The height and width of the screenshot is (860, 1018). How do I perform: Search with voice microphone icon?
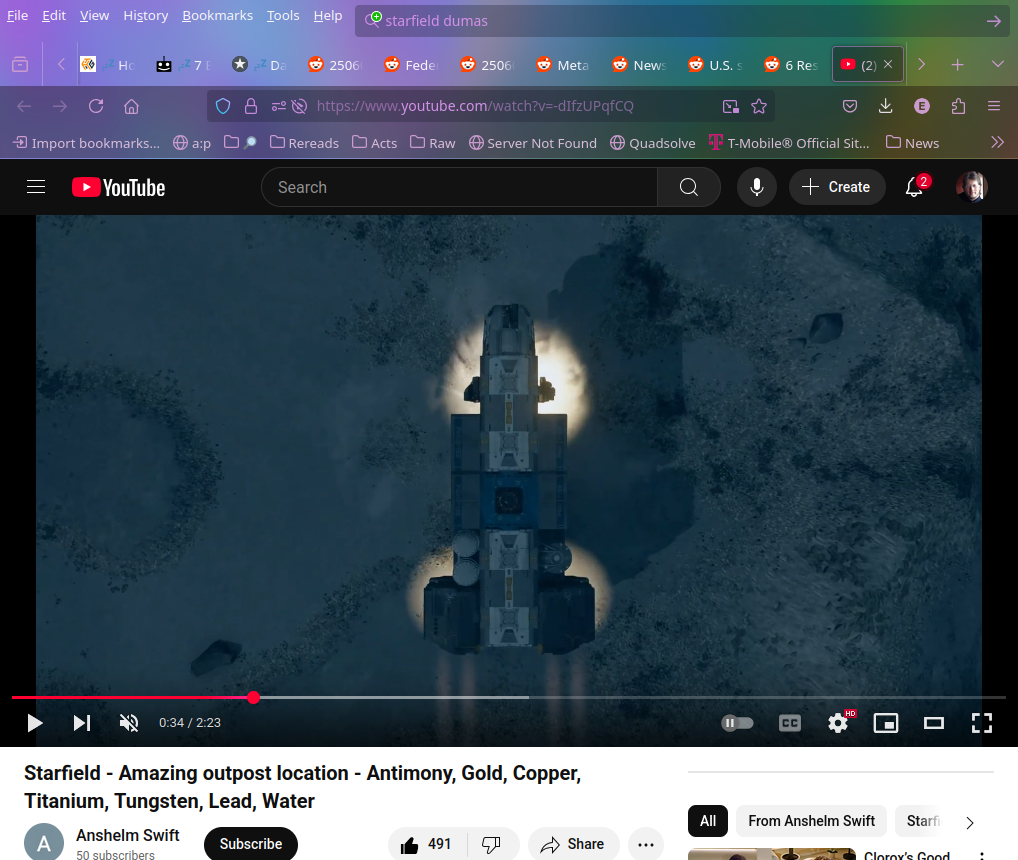757,187
